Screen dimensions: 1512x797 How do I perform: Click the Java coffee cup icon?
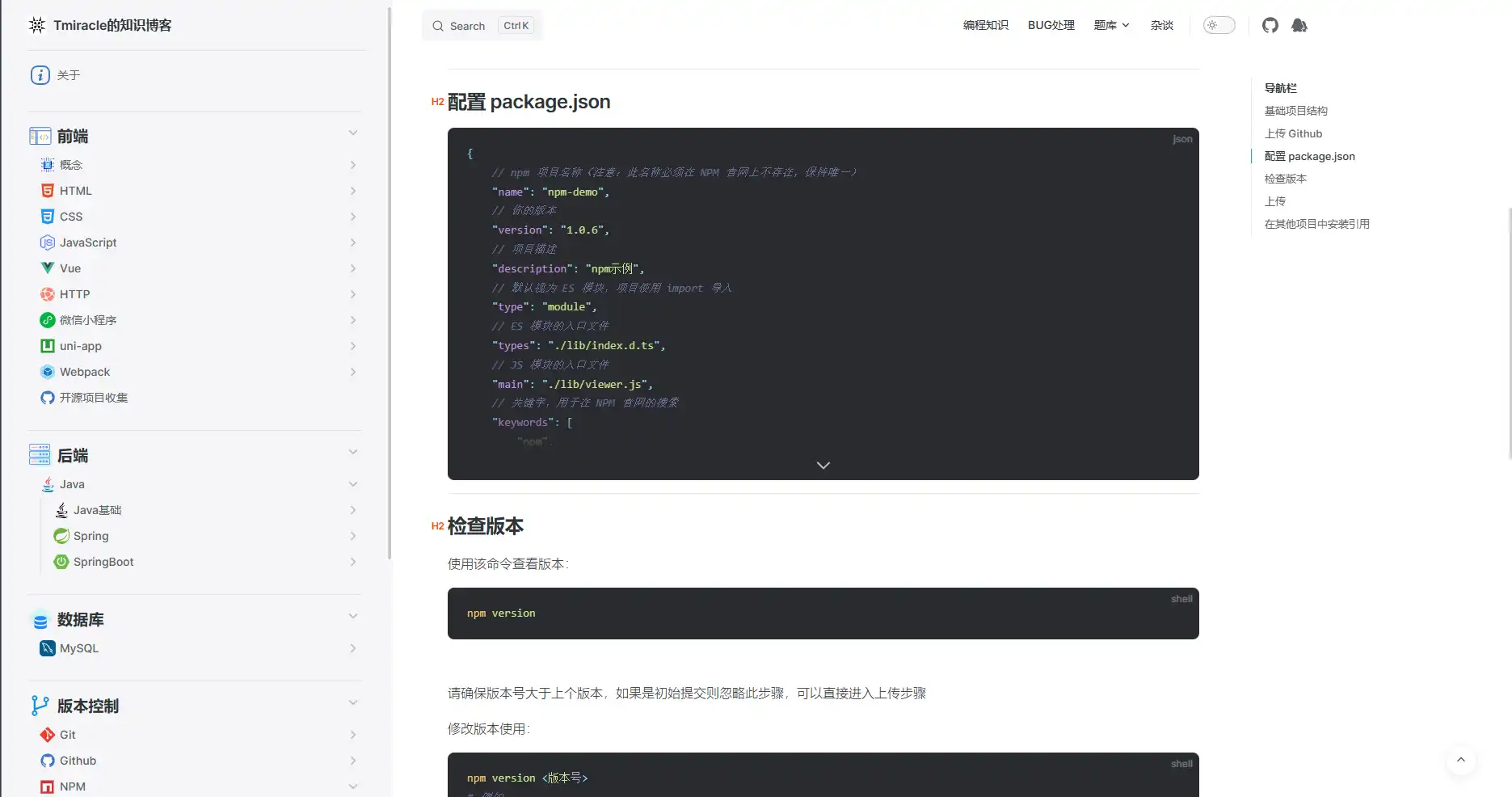(48, 484)
